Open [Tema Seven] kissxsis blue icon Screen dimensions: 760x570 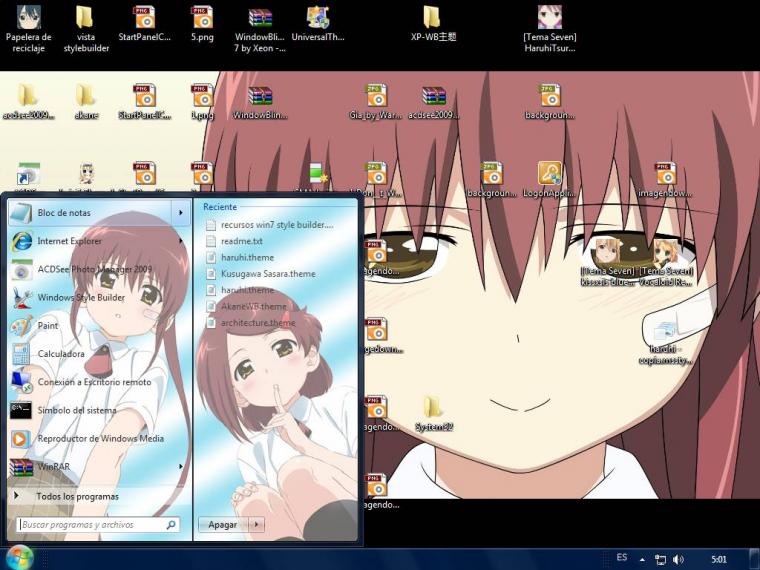point(608,262)
